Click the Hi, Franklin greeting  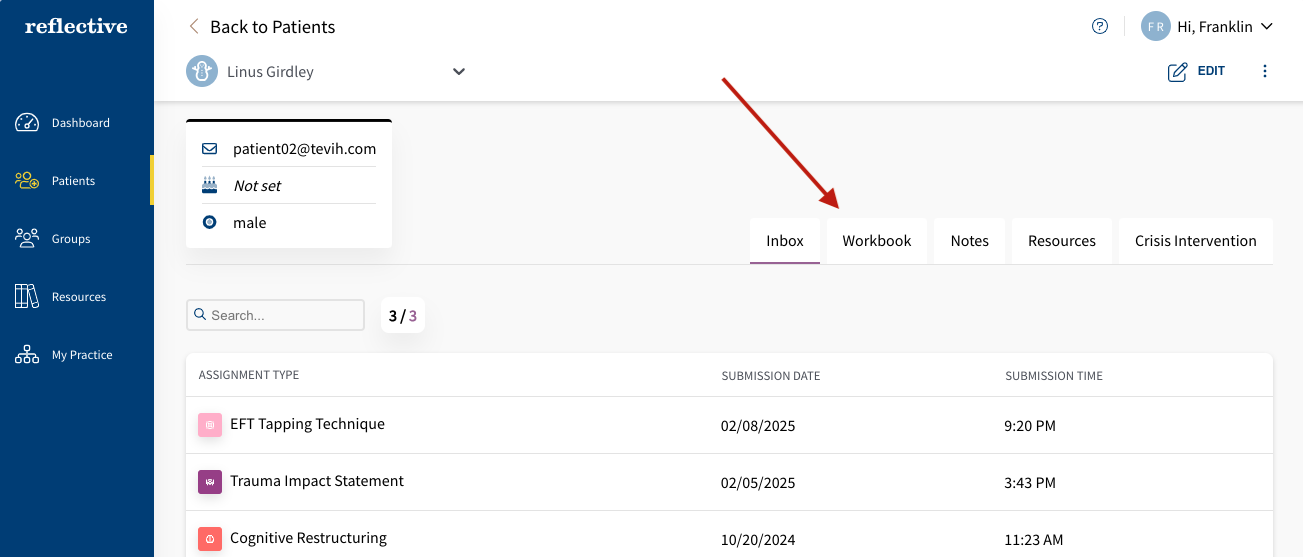point(1215,27)
